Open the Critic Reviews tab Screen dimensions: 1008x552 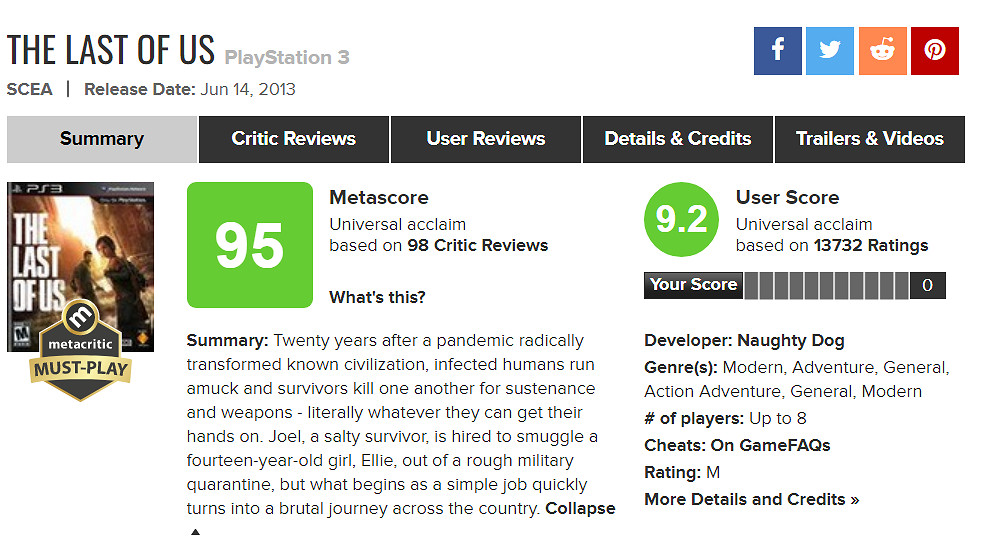[x=294, y=139]
